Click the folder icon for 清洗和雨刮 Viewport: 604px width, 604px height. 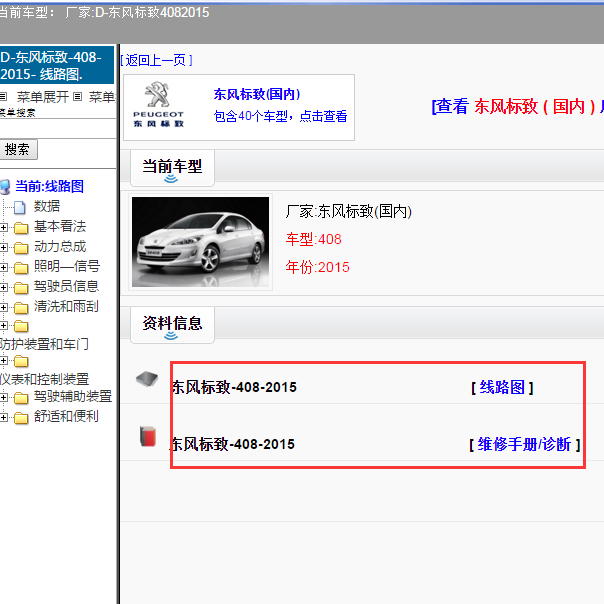coord(21,307)
